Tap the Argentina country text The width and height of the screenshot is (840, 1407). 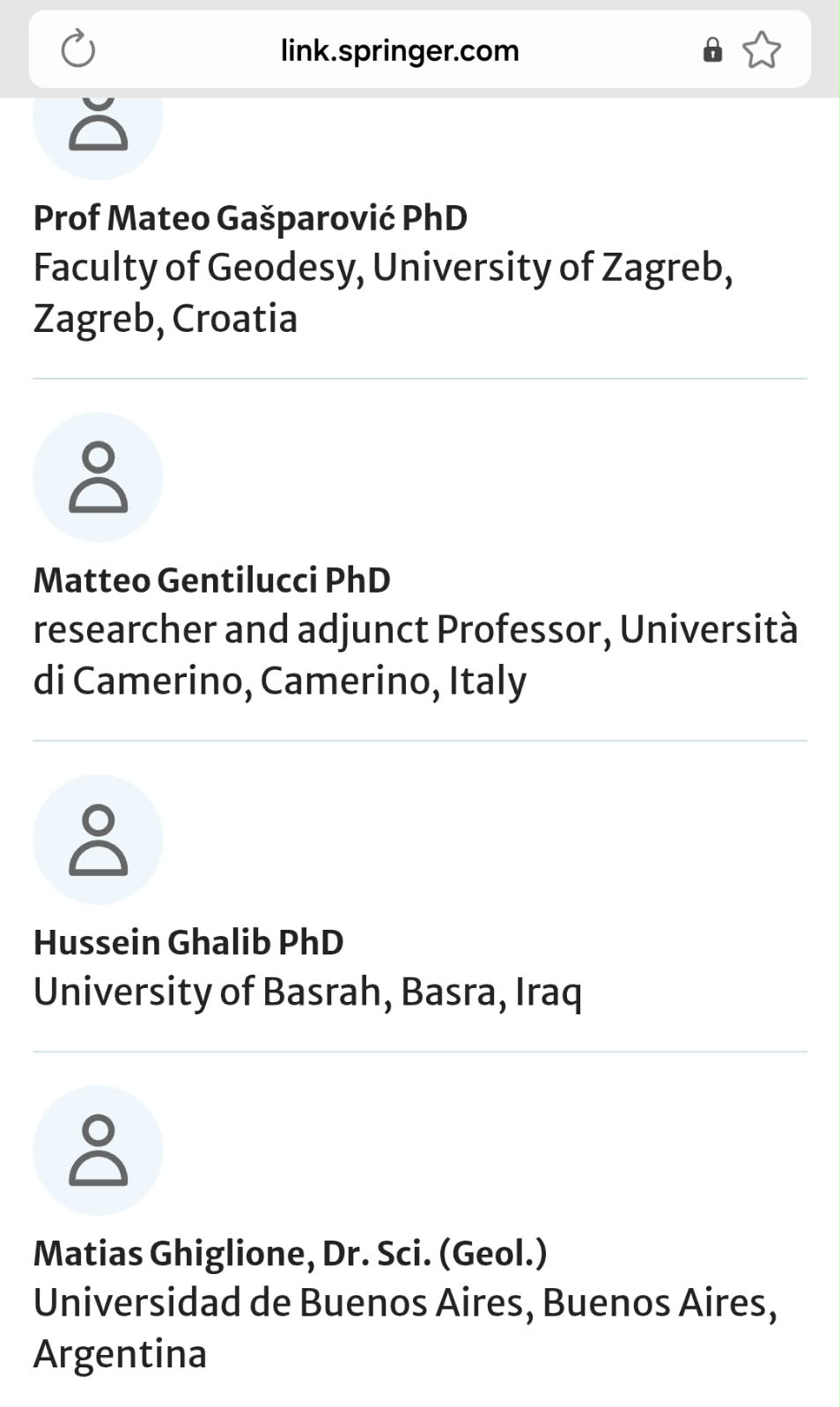pyautogui.click(x=120, y=1355)
